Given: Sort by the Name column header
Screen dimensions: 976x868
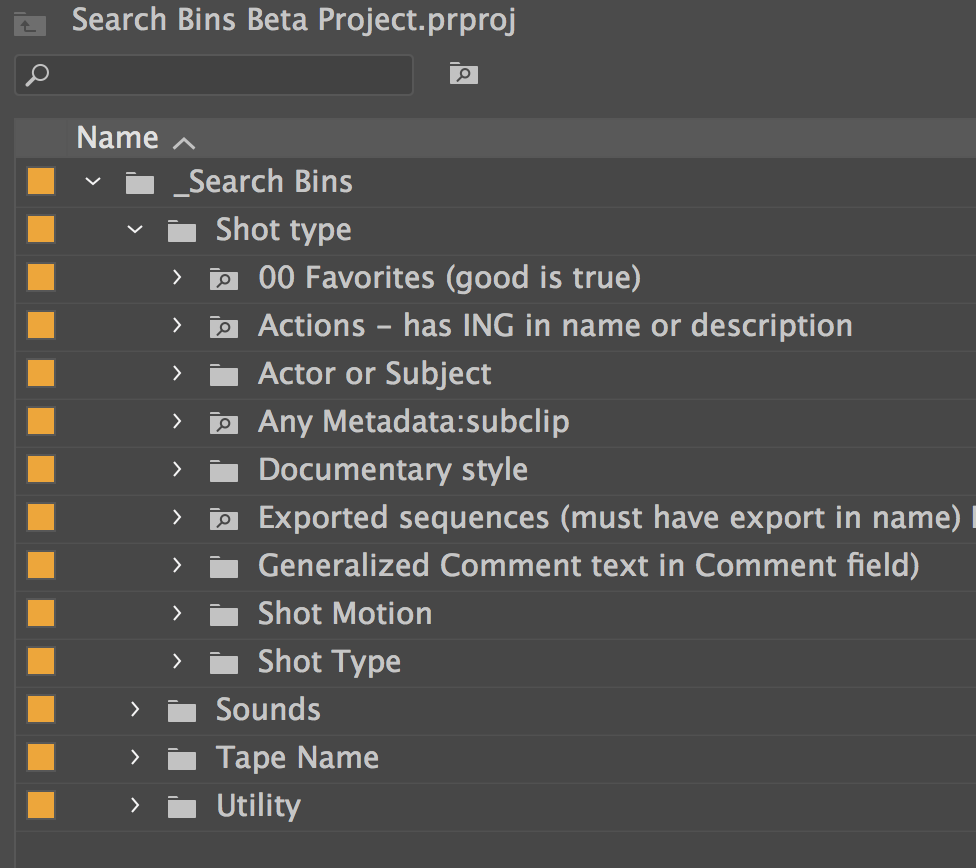Looking at the screenshot, I should [x=117, y=138].
